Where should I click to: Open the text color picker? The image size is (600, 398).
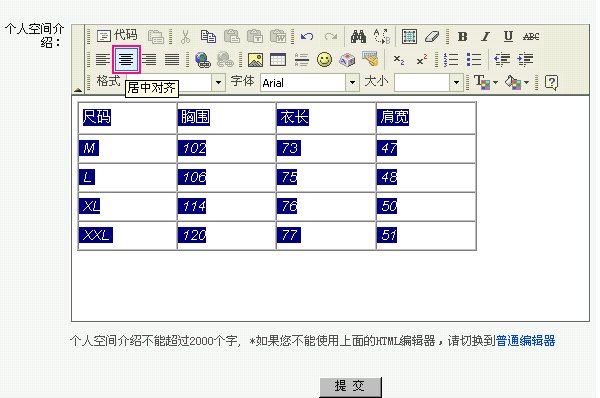486,82
